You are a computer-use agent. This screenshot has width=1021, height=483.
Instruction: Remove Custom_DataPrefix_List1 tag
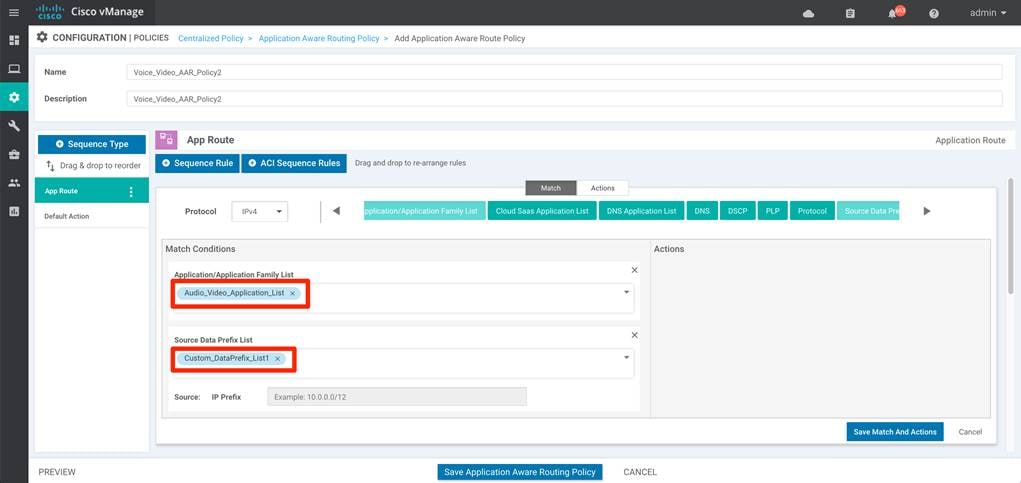[x=277, y=359]
